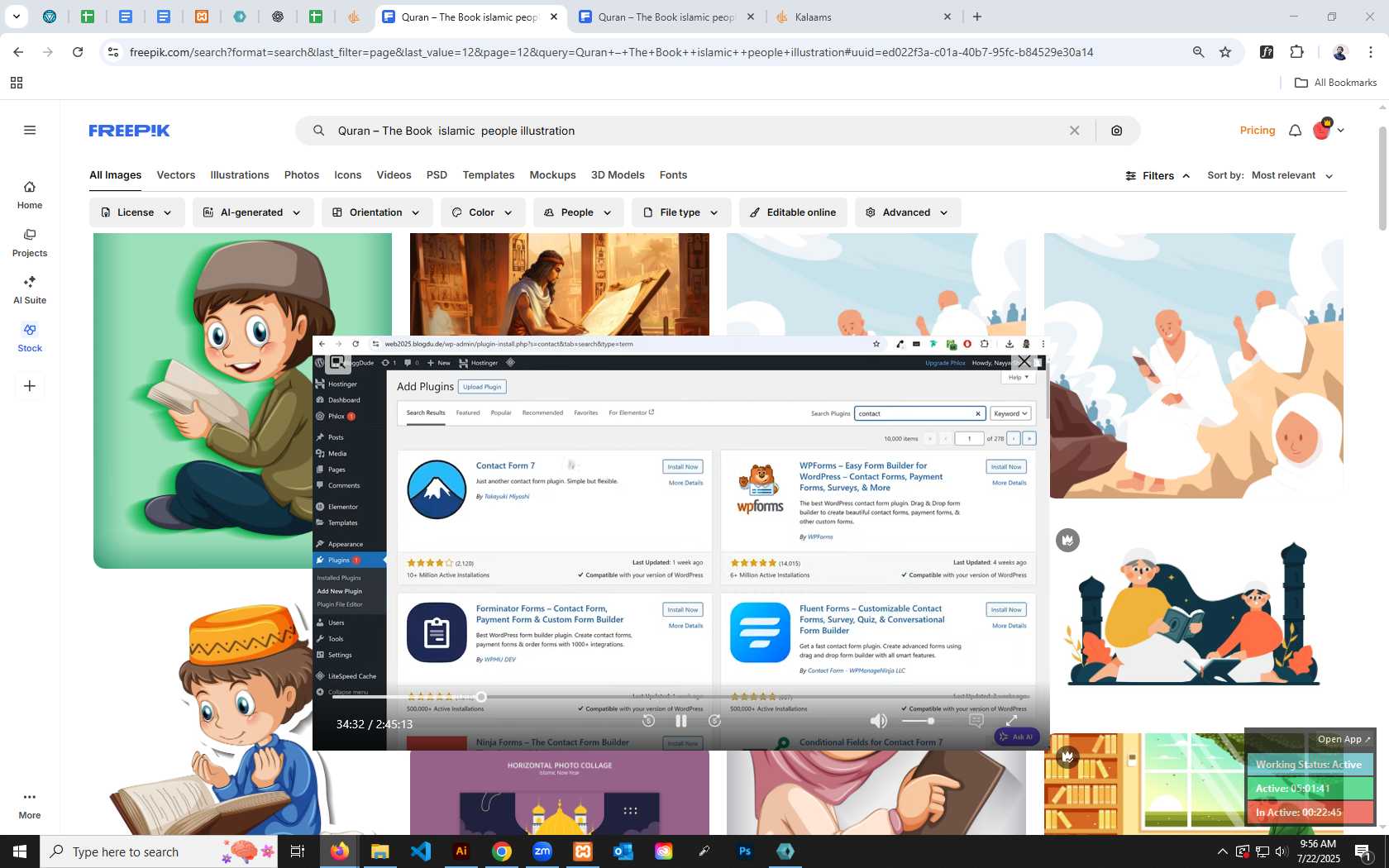Launch Illustrator from the taskbar
The image size is (1389, 868).
click(461, 851)
